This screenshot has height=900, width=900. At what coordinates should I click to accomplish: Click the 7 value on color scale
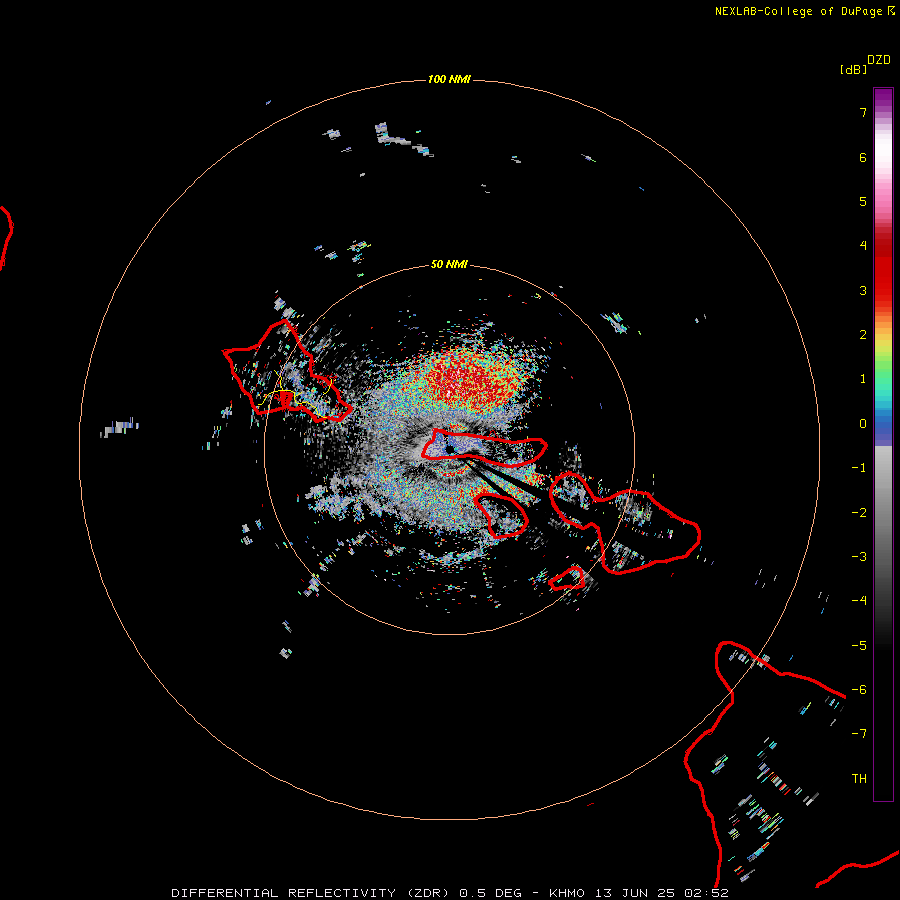click(x=863, y=112)
